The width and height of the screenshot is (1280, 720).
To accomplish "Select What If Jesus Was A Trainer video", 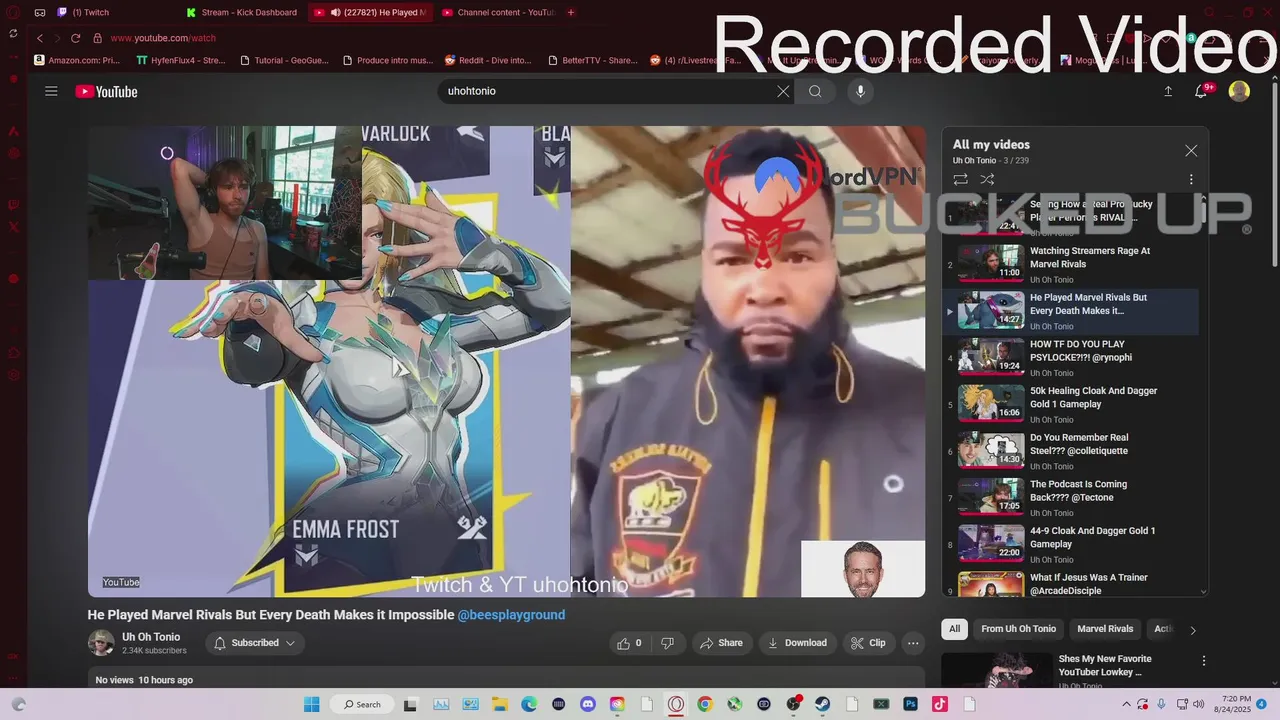I will point(1070,584).
